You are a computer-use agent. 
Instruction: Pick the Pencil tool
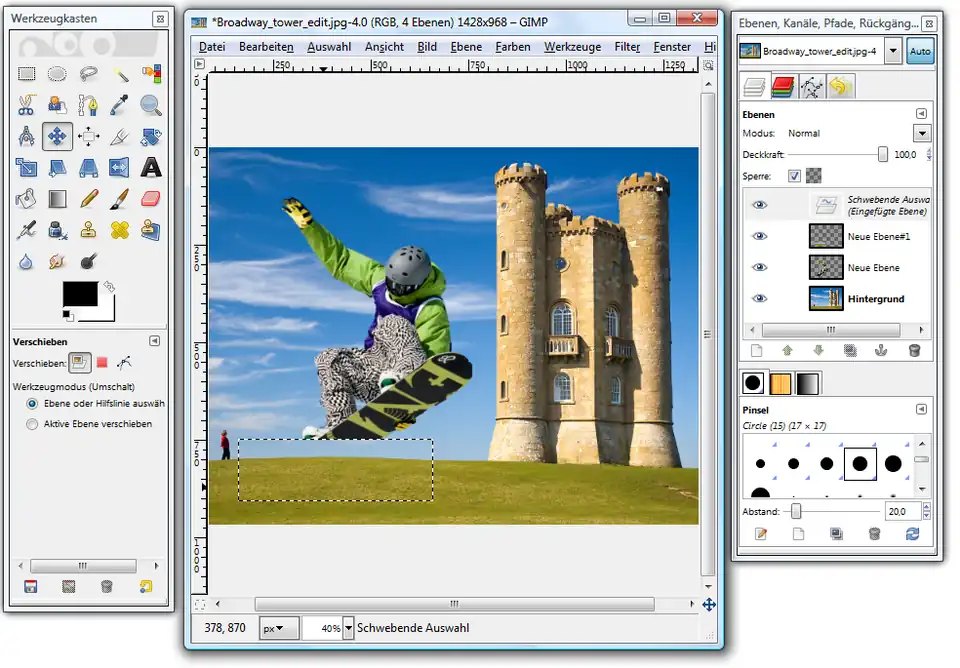coord(89,198)
